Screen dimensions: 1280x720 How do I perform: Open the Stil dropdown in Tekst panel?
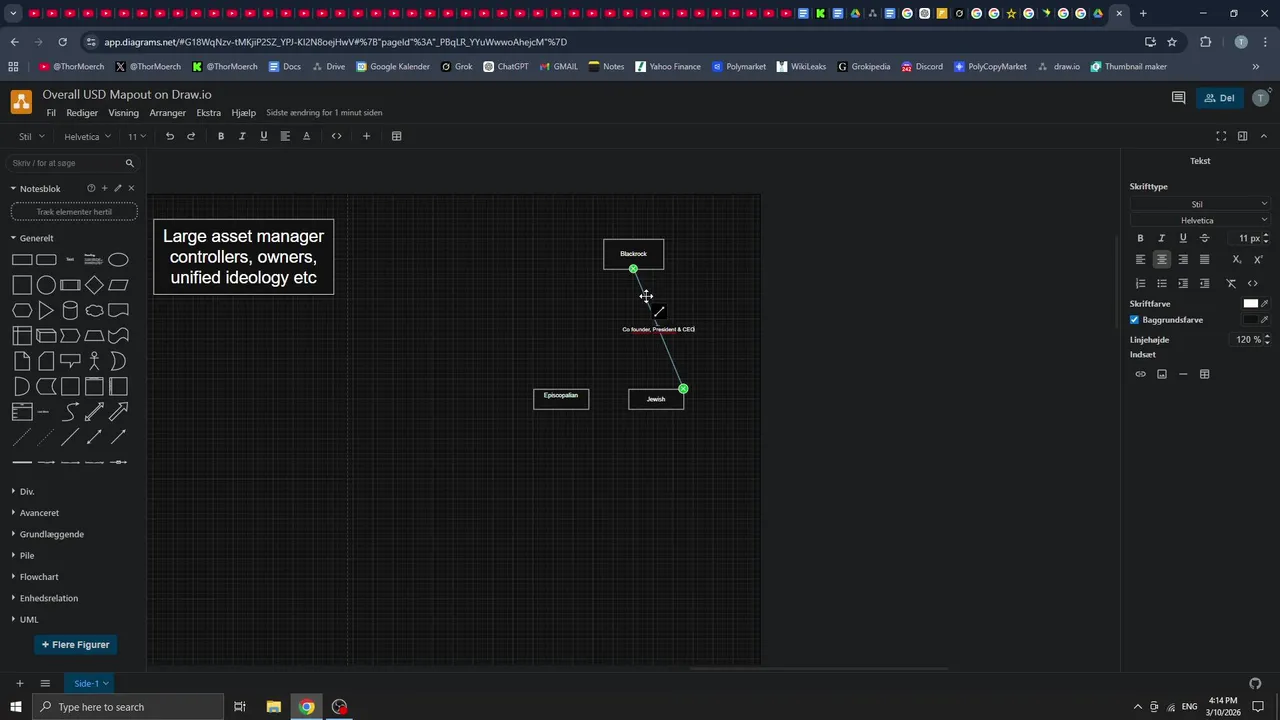point(1199,204)
